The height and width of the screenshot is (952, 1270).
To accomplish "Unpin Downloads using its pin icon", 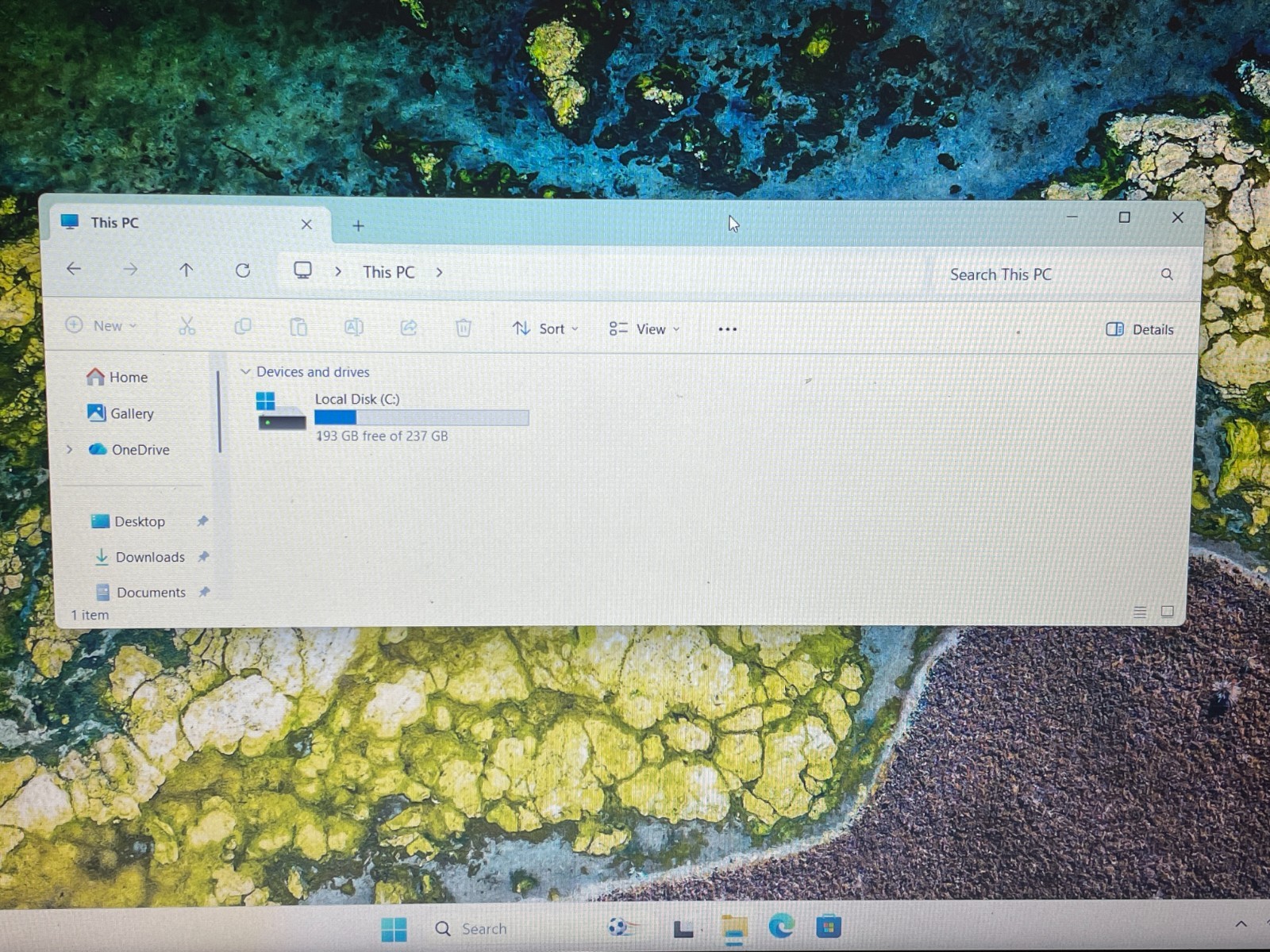I will click(x=203, y=557).
